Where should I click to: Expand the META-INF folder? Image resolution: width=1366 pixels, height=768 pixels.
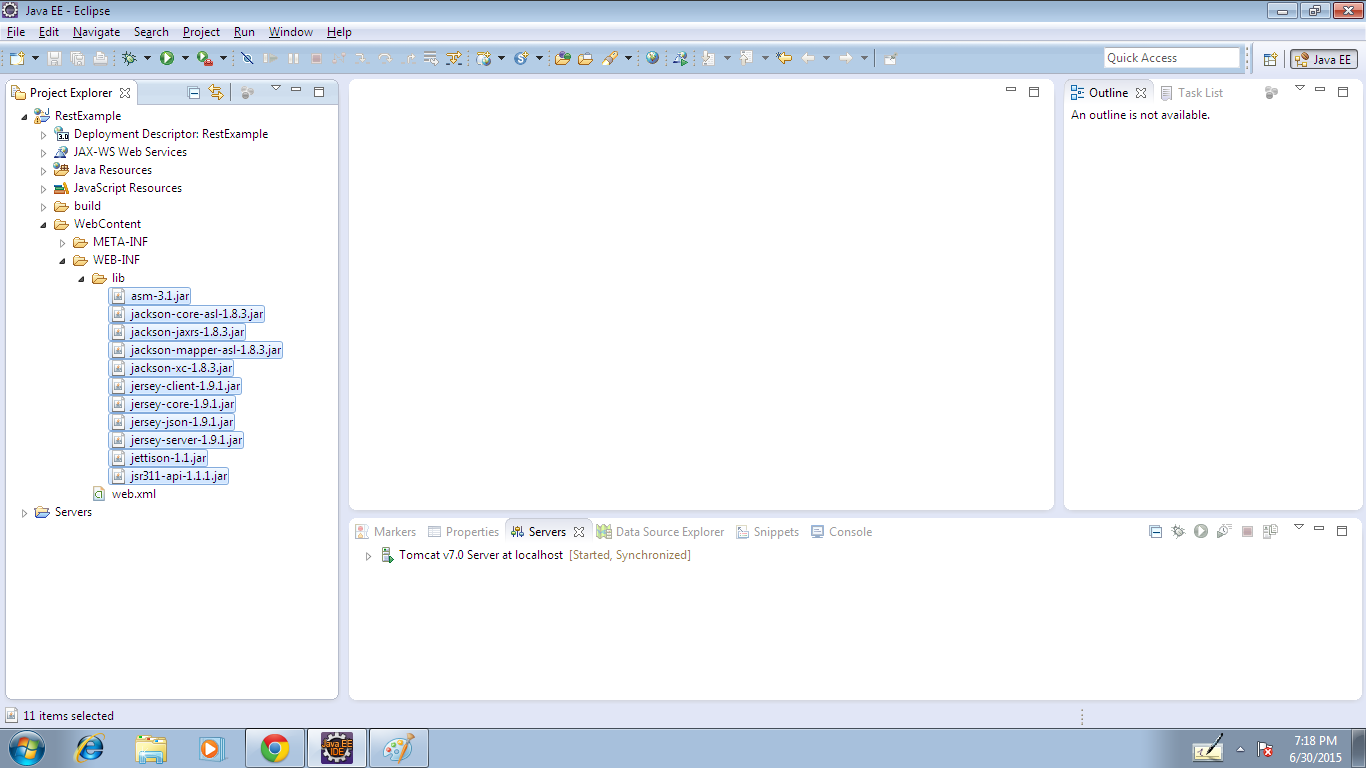point(62,242)
